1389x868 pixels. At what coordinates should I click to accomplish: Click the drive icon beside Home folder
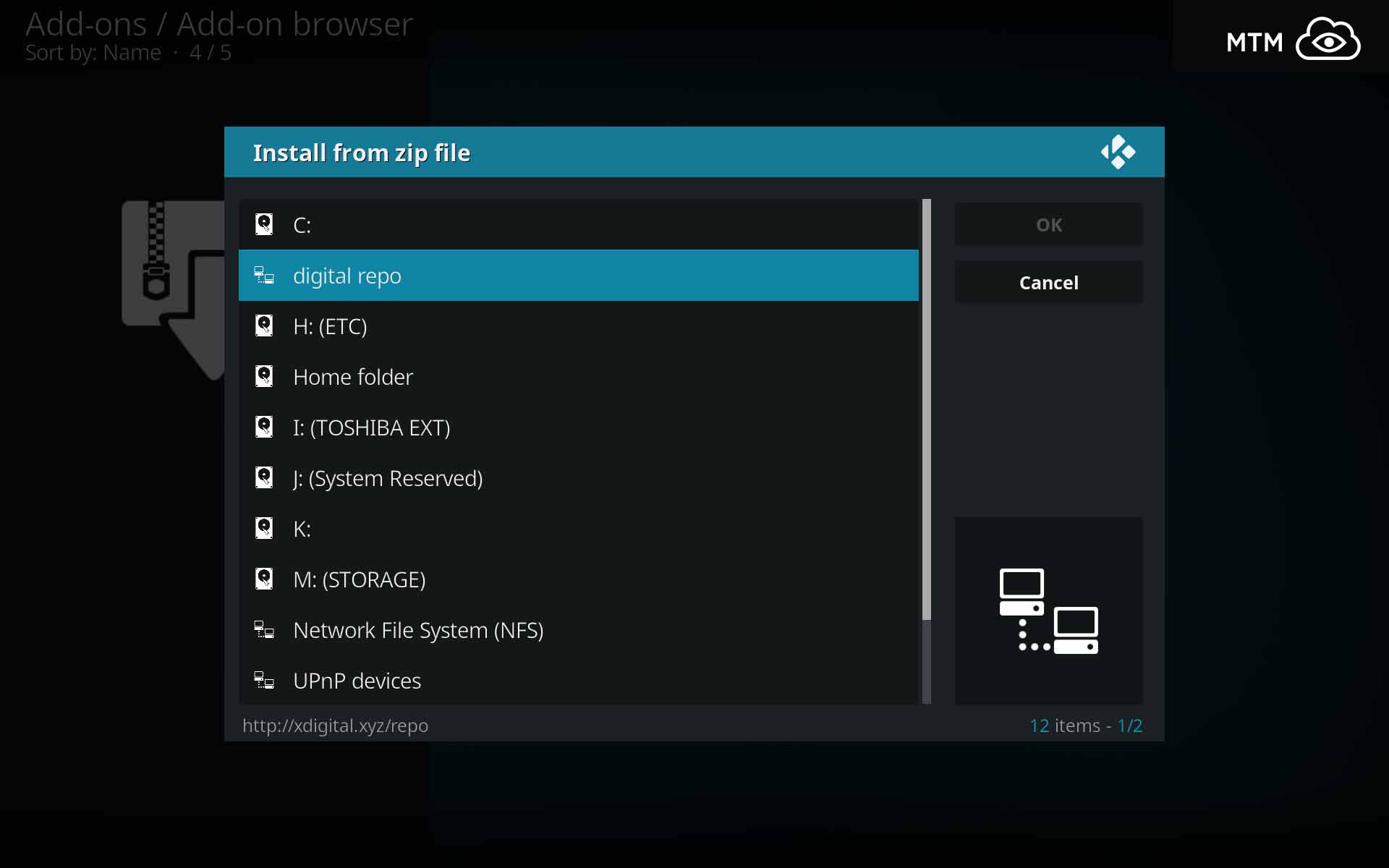(264, 376)
